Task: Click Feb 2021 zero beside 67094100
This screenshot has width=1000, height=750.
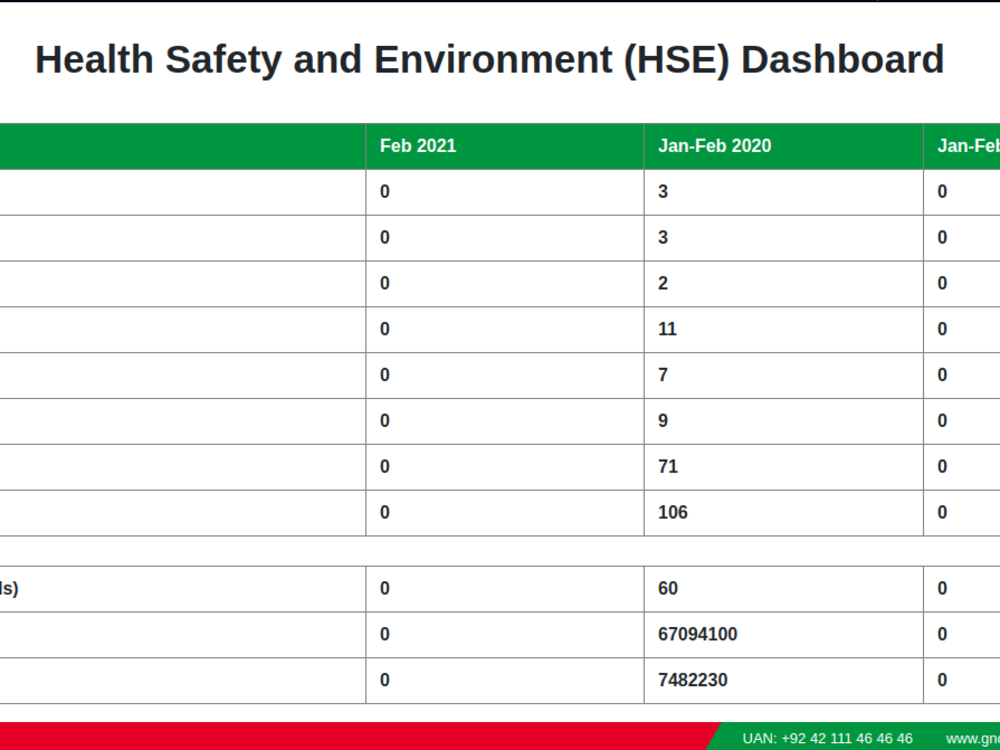Action: (x=385, y=635)
